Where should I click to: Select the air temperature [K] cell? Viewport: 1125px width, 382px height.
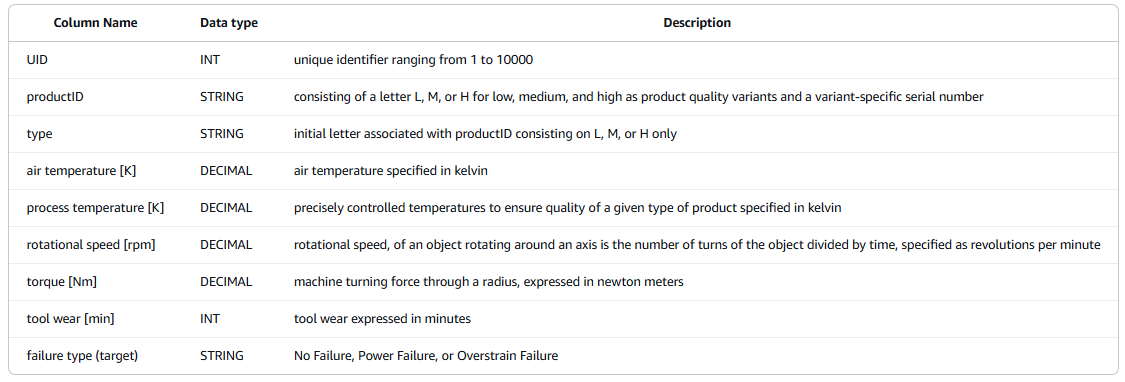80,171
